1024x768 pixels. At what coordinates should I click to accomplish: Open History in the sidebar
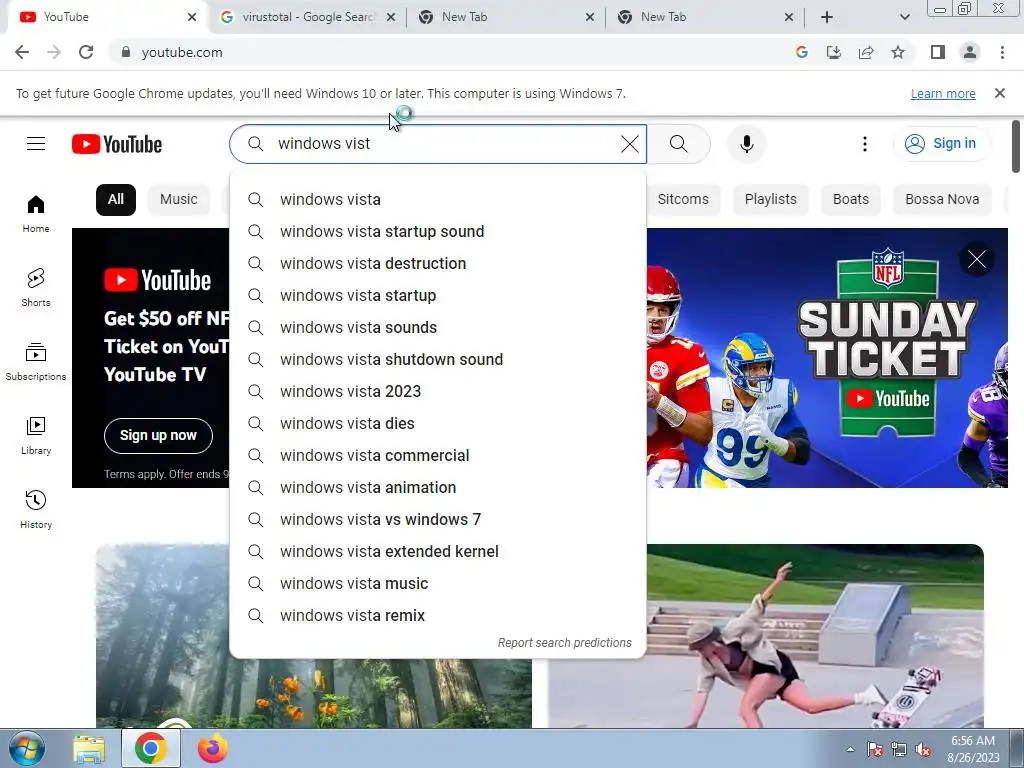36,509
